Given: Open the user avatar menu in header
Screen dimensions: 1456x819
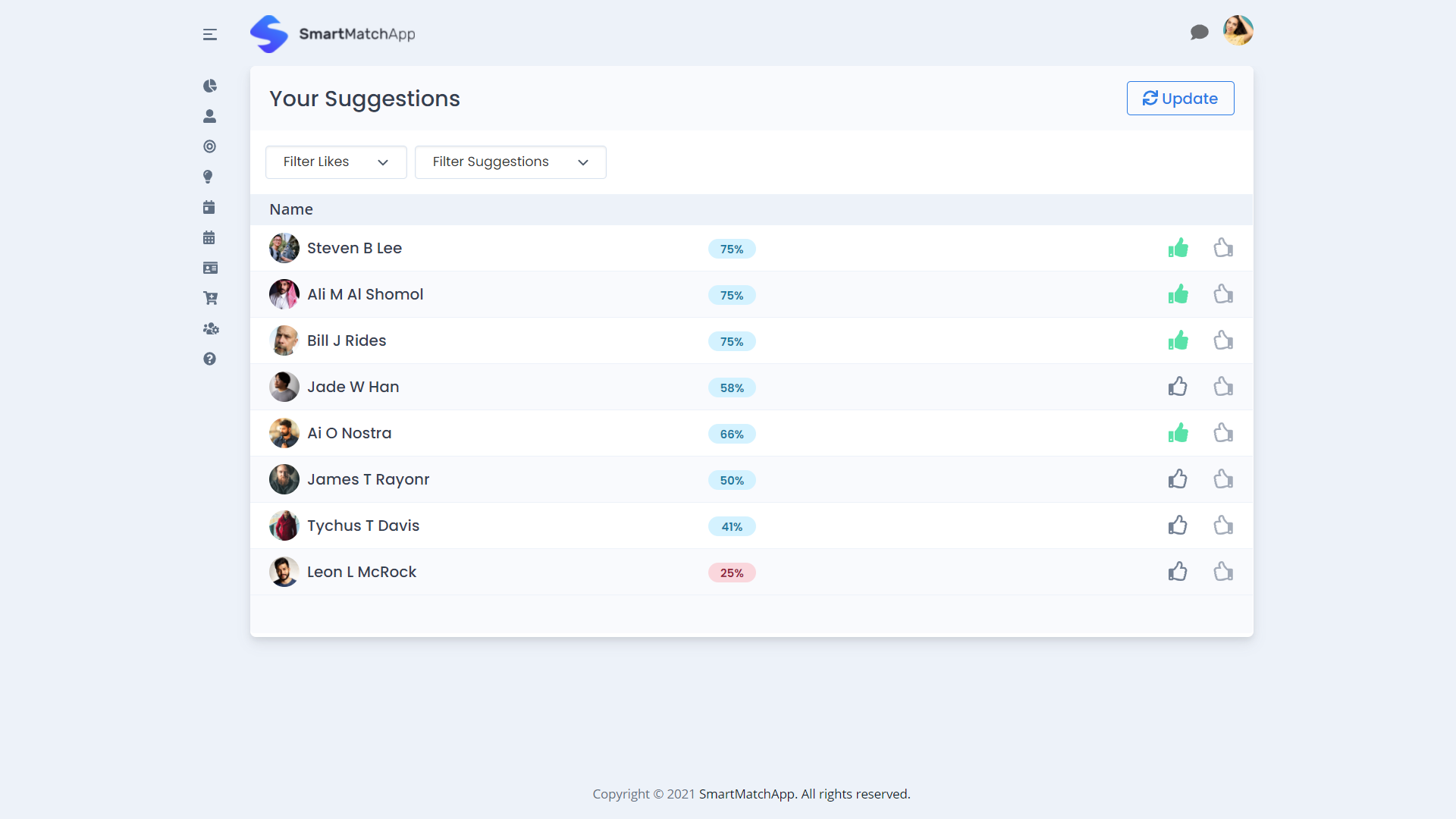Looking at the screenshot, I should click(x=1238, y=31).
